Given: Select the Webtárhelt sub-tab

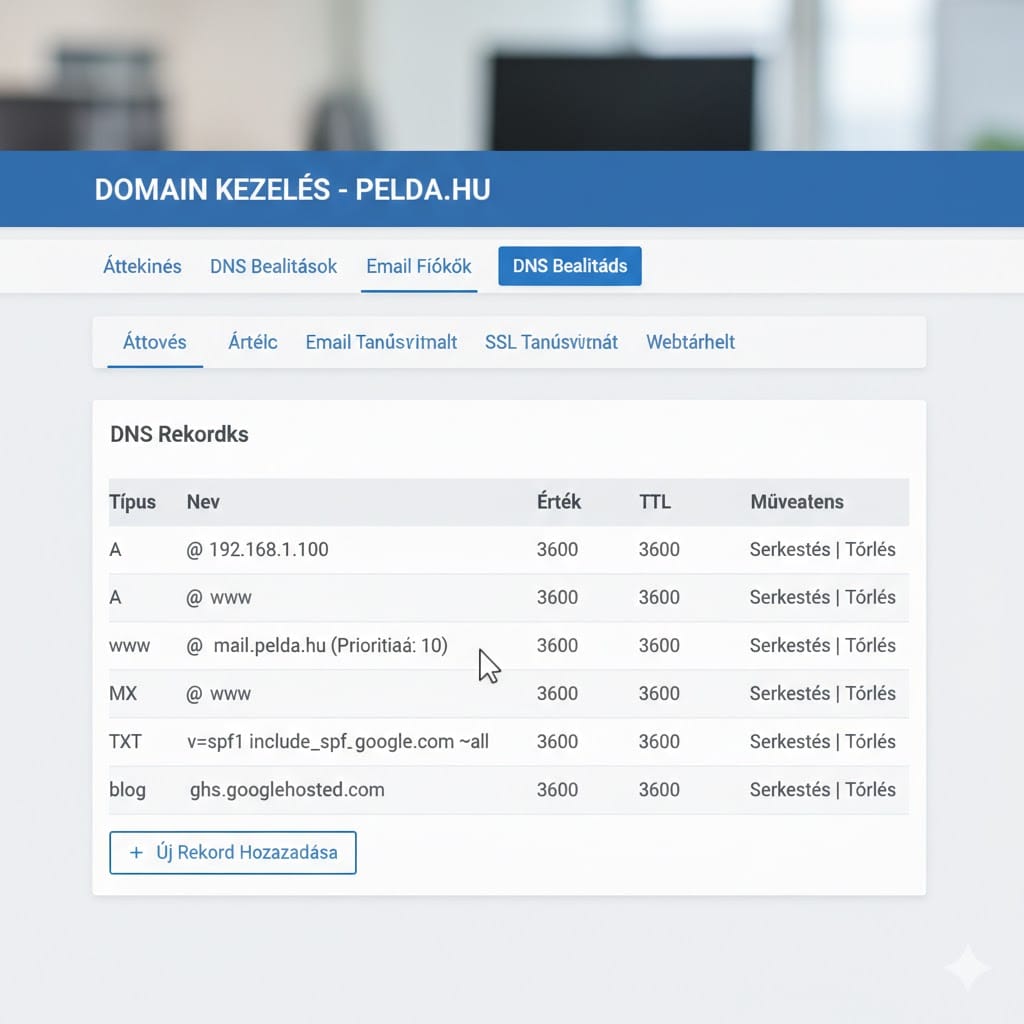Looking at the screenshot, I should point(690,342).
